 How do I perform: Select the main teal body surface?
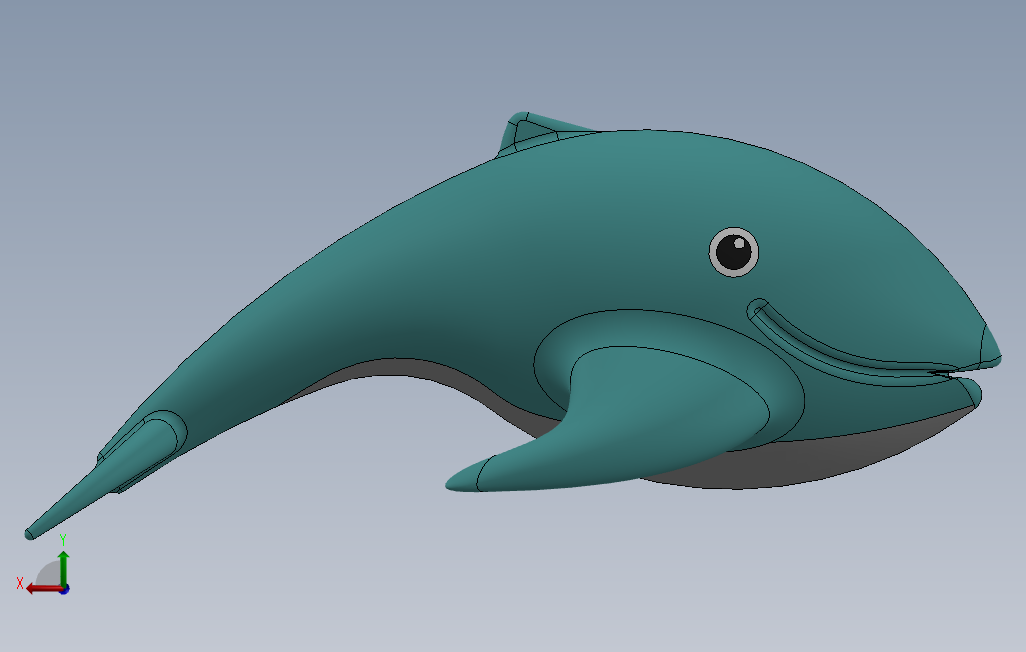click(523, 249)
